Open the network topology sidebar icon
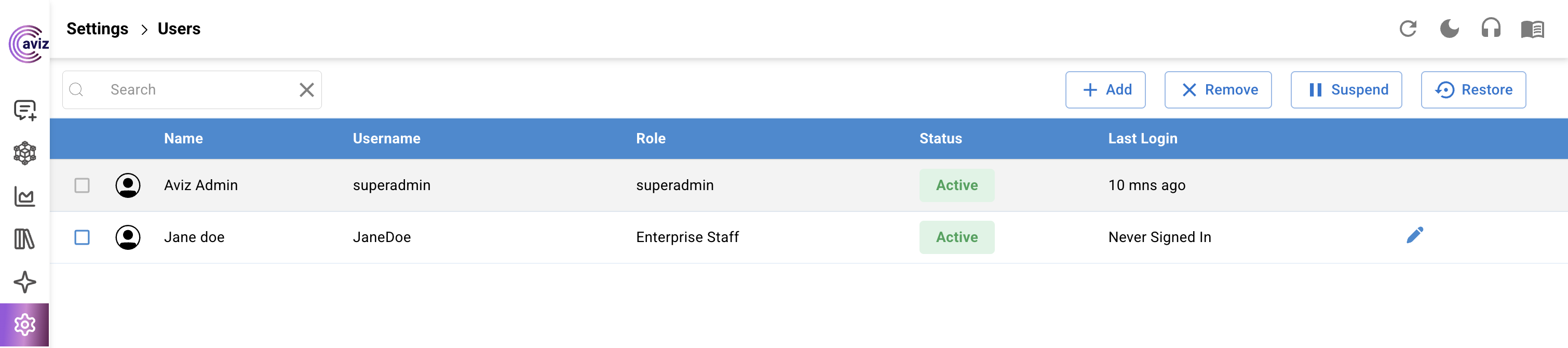1568x348 pixels. [x=24, y=153]
